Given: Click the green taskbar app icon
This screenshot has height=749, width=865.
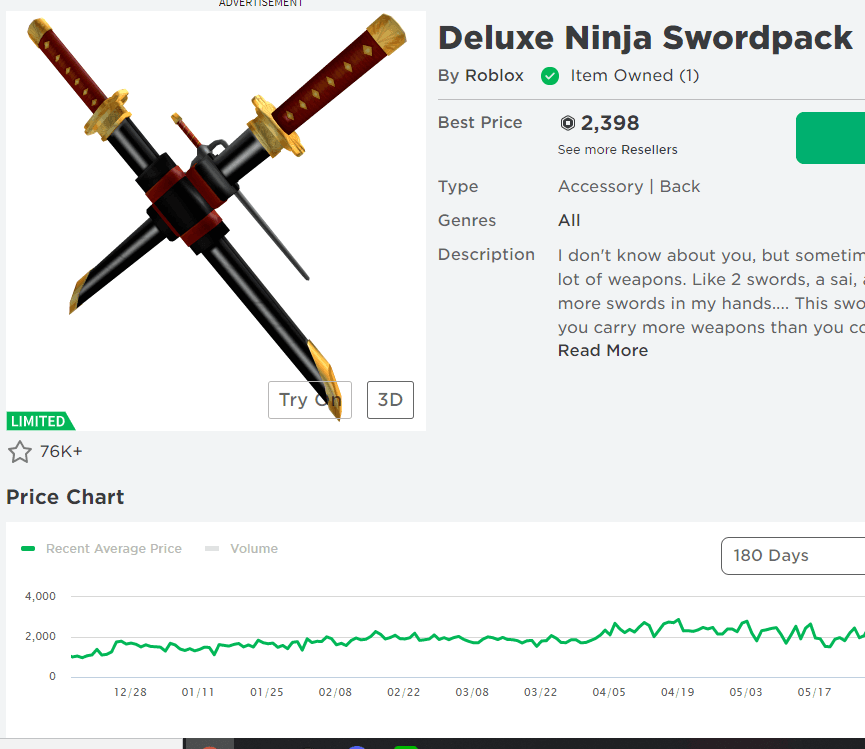Looking at the screenshot, I should click(405, 746).
